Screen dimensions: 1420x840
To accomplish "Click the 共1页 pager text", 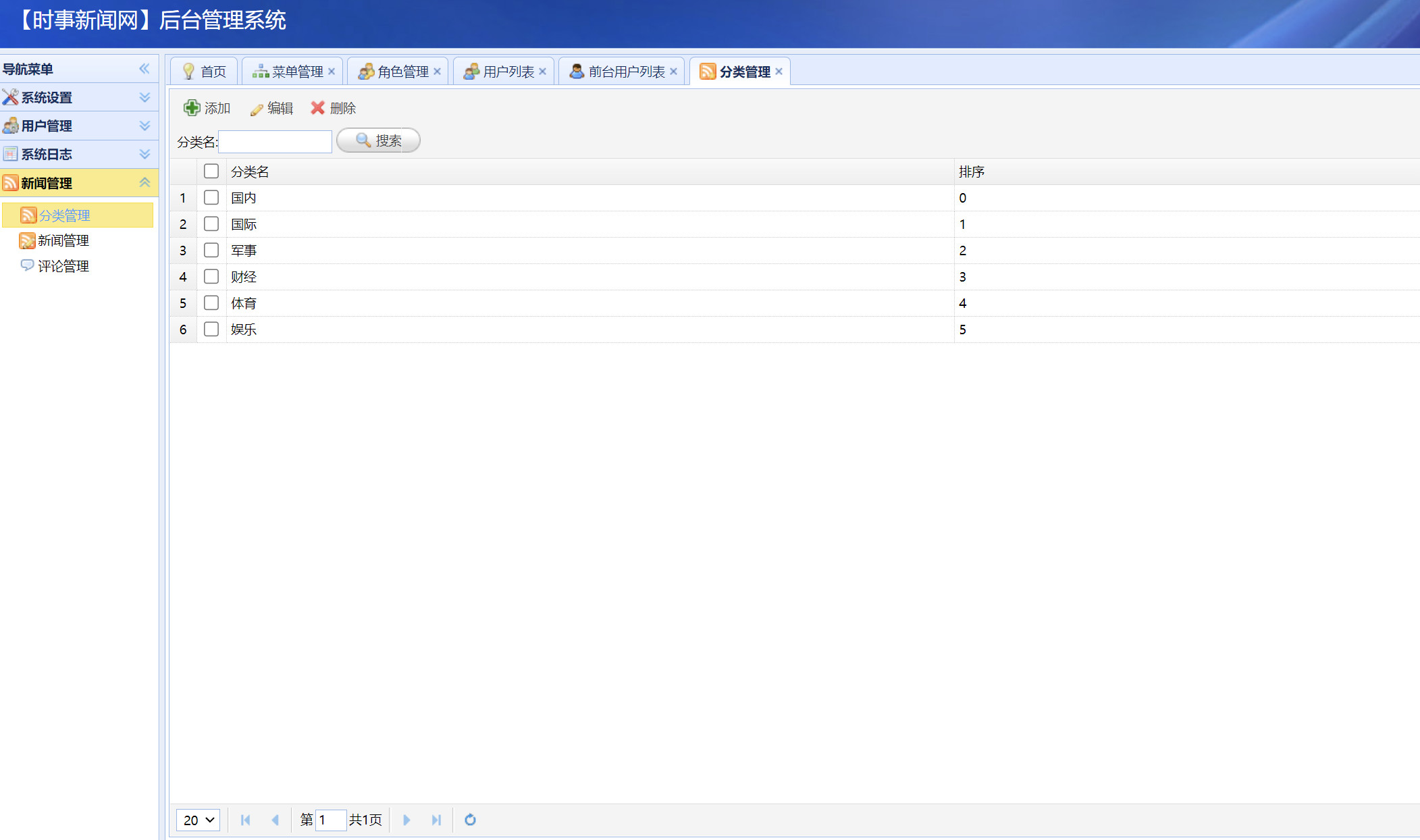I will coord(365,820).
